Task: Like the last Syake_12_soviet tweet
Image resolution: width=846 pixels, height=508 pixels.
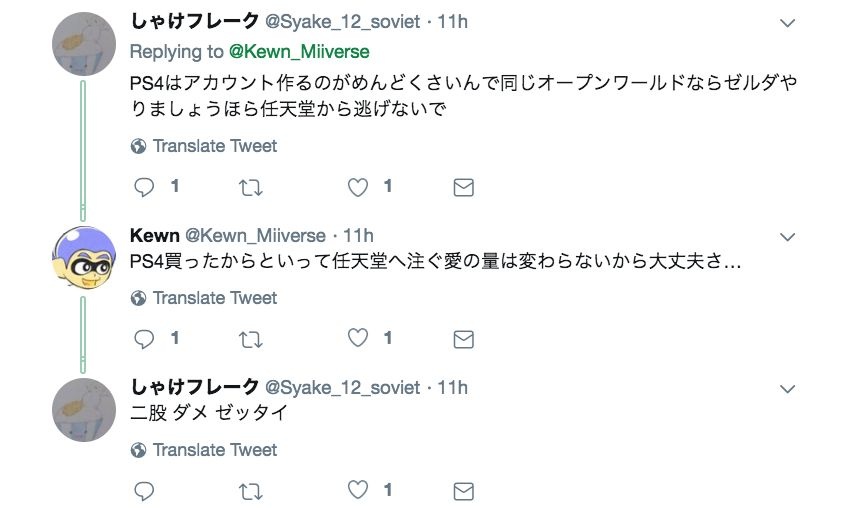Action: [358, 491]
